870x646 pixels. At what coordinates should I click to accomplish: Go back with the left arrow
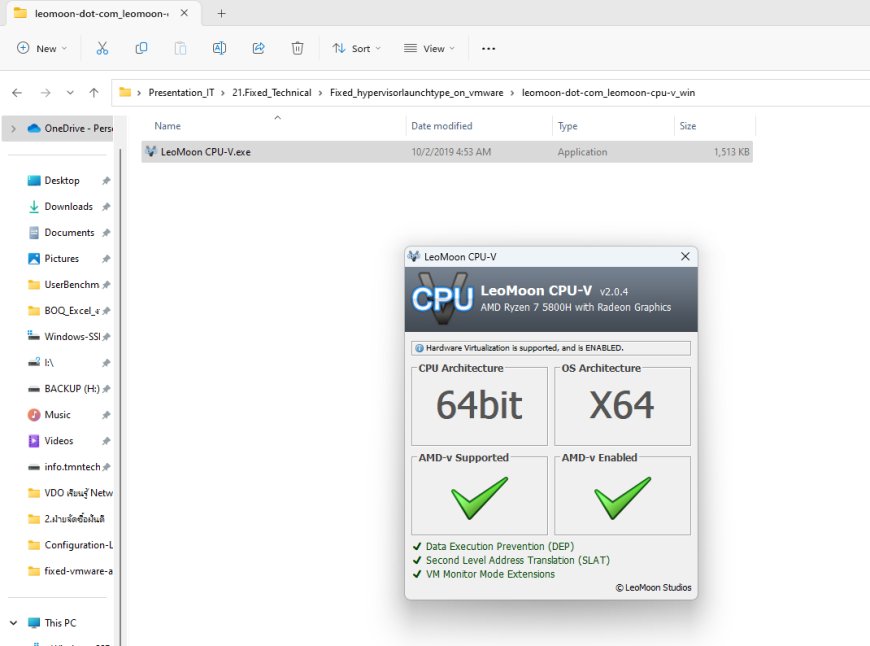(17, 93)
